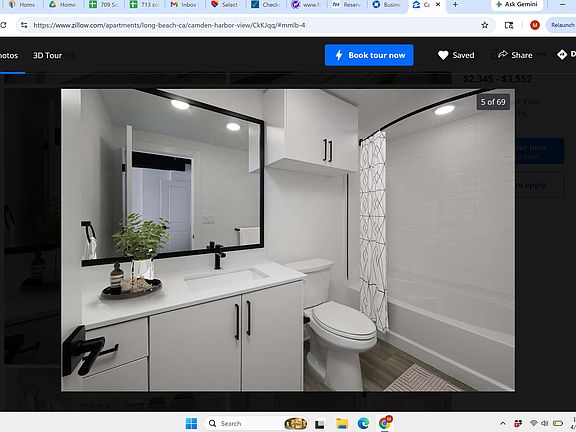The height and width of the screenshot is (432, 576).
Task: Show hidden system tray icons
Action: 503,424
